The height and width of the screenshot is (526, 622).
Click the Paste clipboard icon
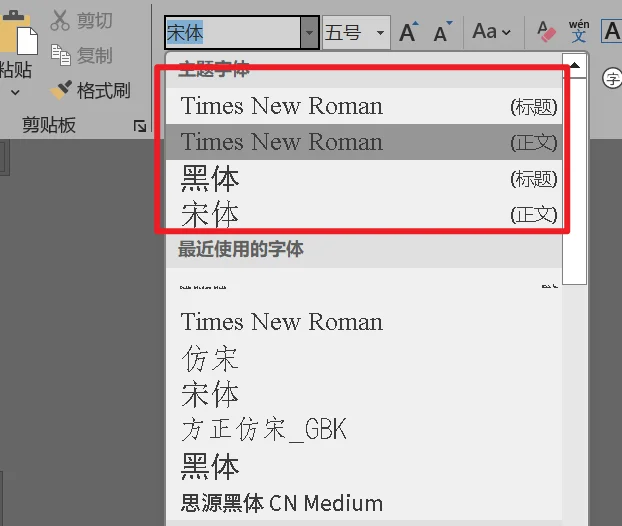(19, 34)
